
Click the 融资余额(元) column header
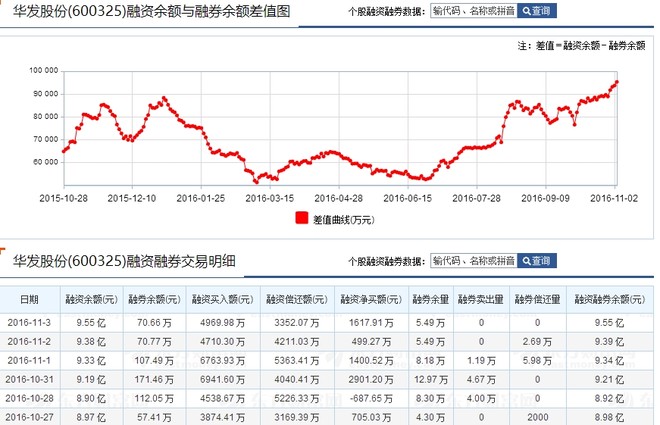[x=91, y=299]
